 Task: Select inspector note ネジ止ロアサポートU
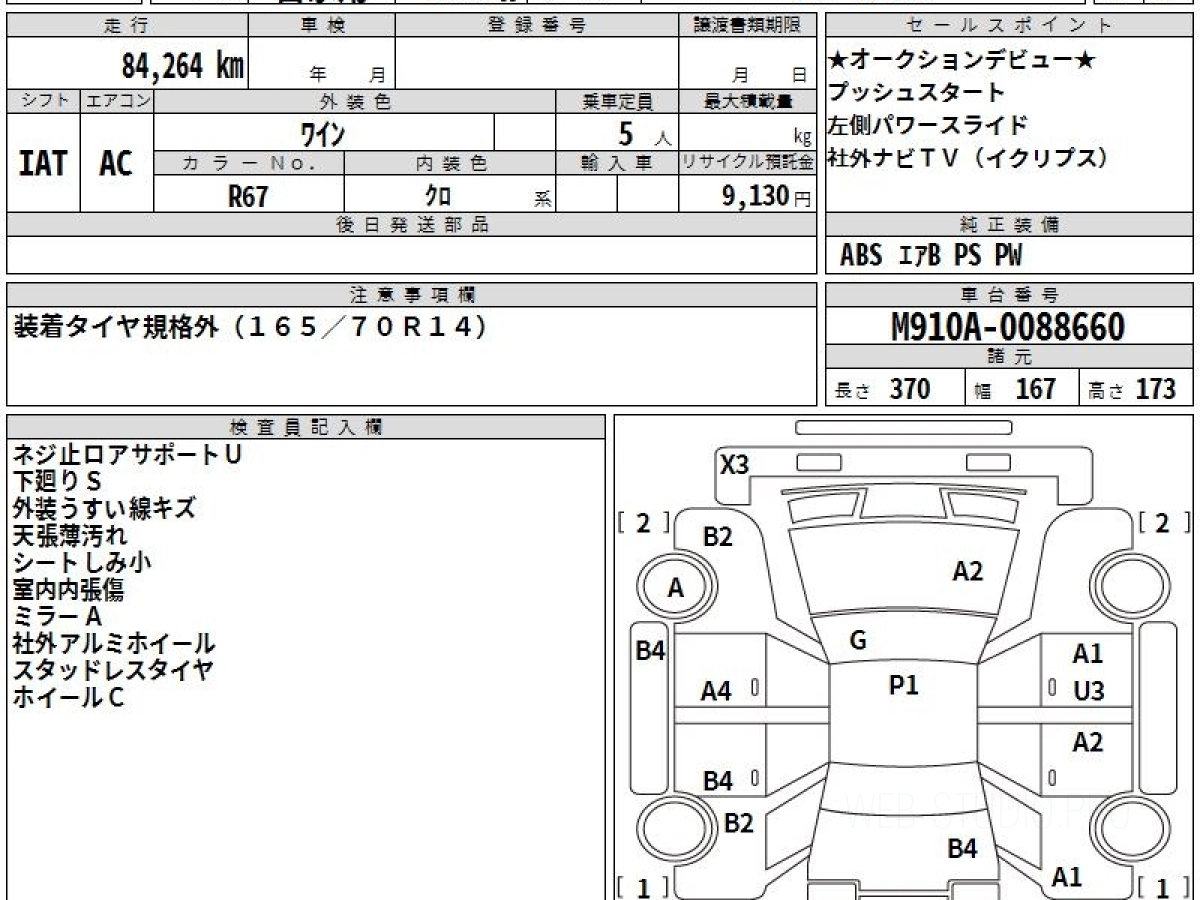pos(127,454)
